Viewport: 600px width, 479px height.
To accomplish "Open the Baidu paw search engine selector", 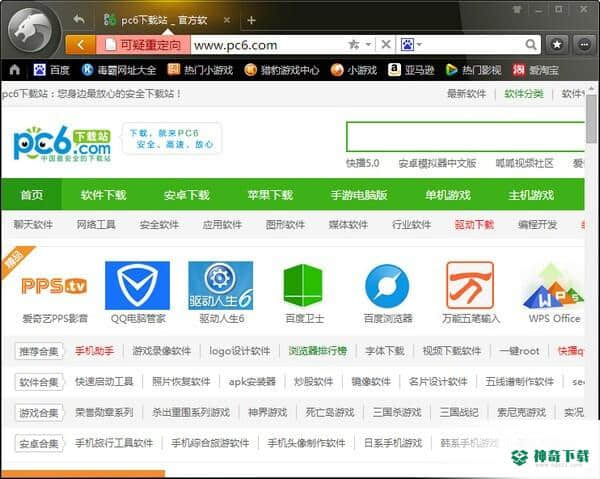I will click(x=411, y=45).
